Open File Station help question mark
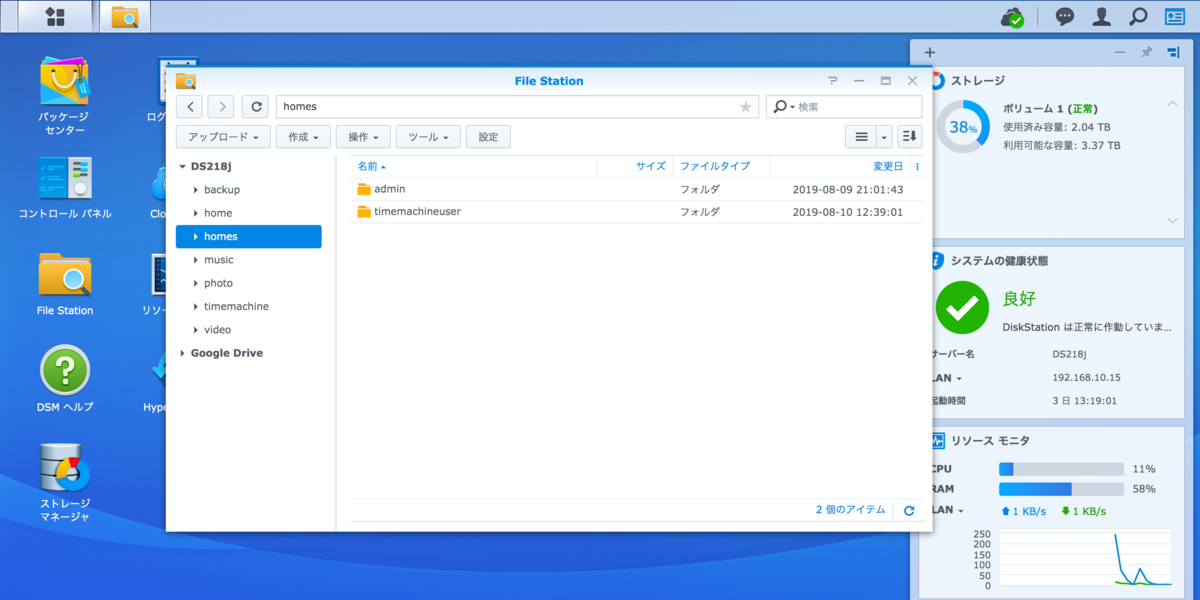 click(x=833, y=81)
